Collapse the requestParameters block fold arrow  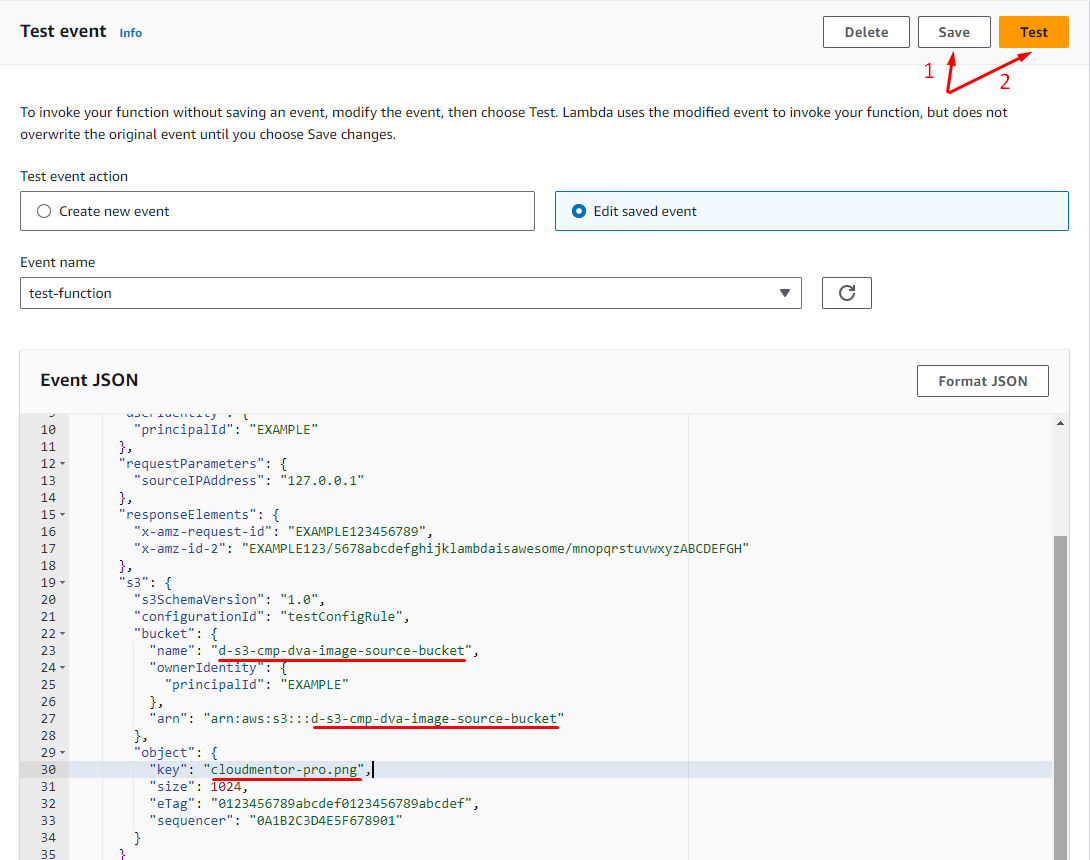click(x=63, y=464)
